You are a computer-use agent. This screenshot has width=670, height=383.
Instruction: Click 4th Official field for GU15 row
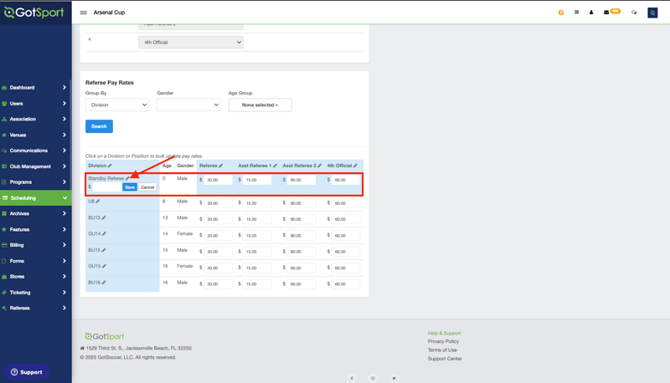pos(346,268)
